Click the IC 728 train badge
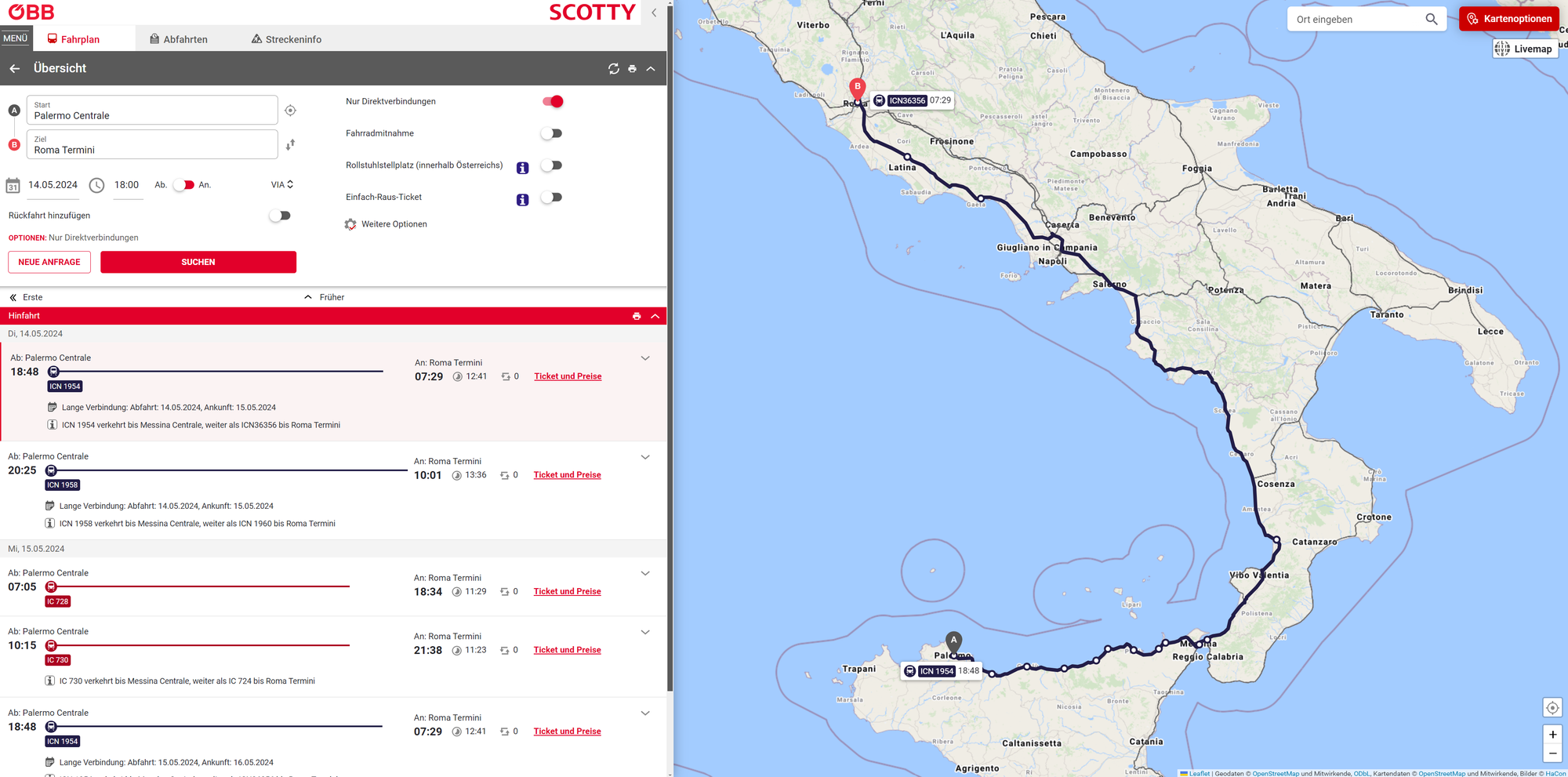 [58, 602]
